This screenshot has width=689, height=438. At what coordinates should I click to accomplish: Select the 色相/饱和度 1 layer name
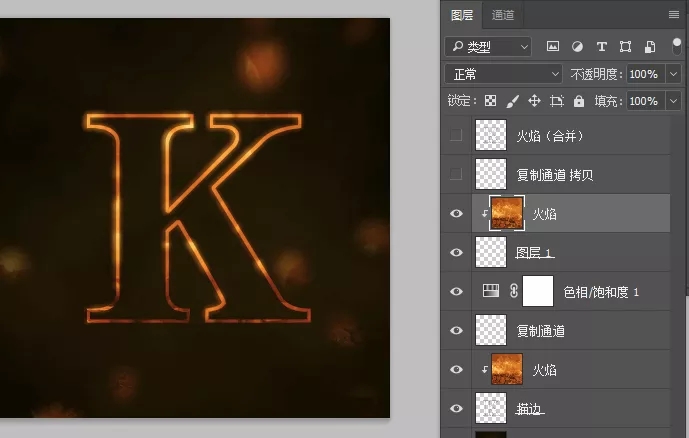(x=601, y=292)
